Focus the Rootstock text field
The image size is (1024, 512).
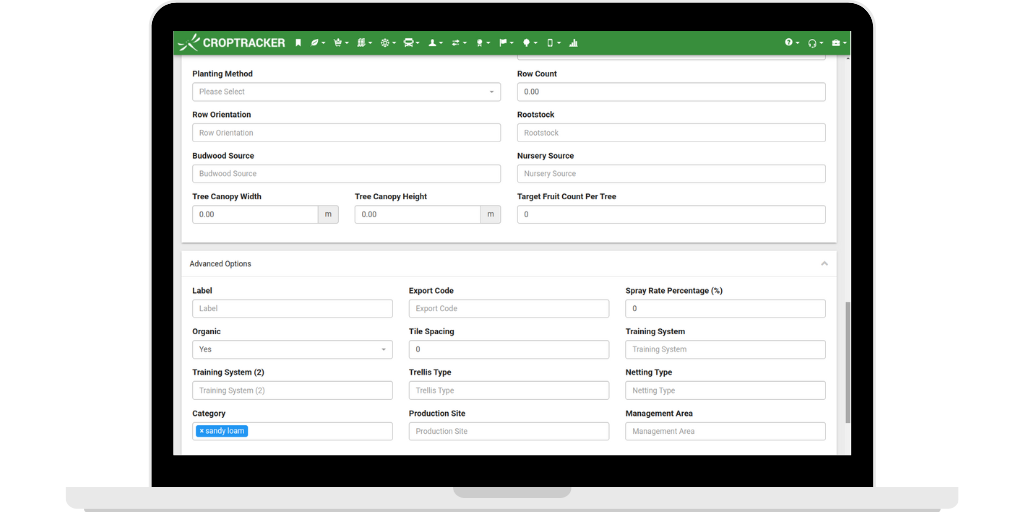pos(670,133)
